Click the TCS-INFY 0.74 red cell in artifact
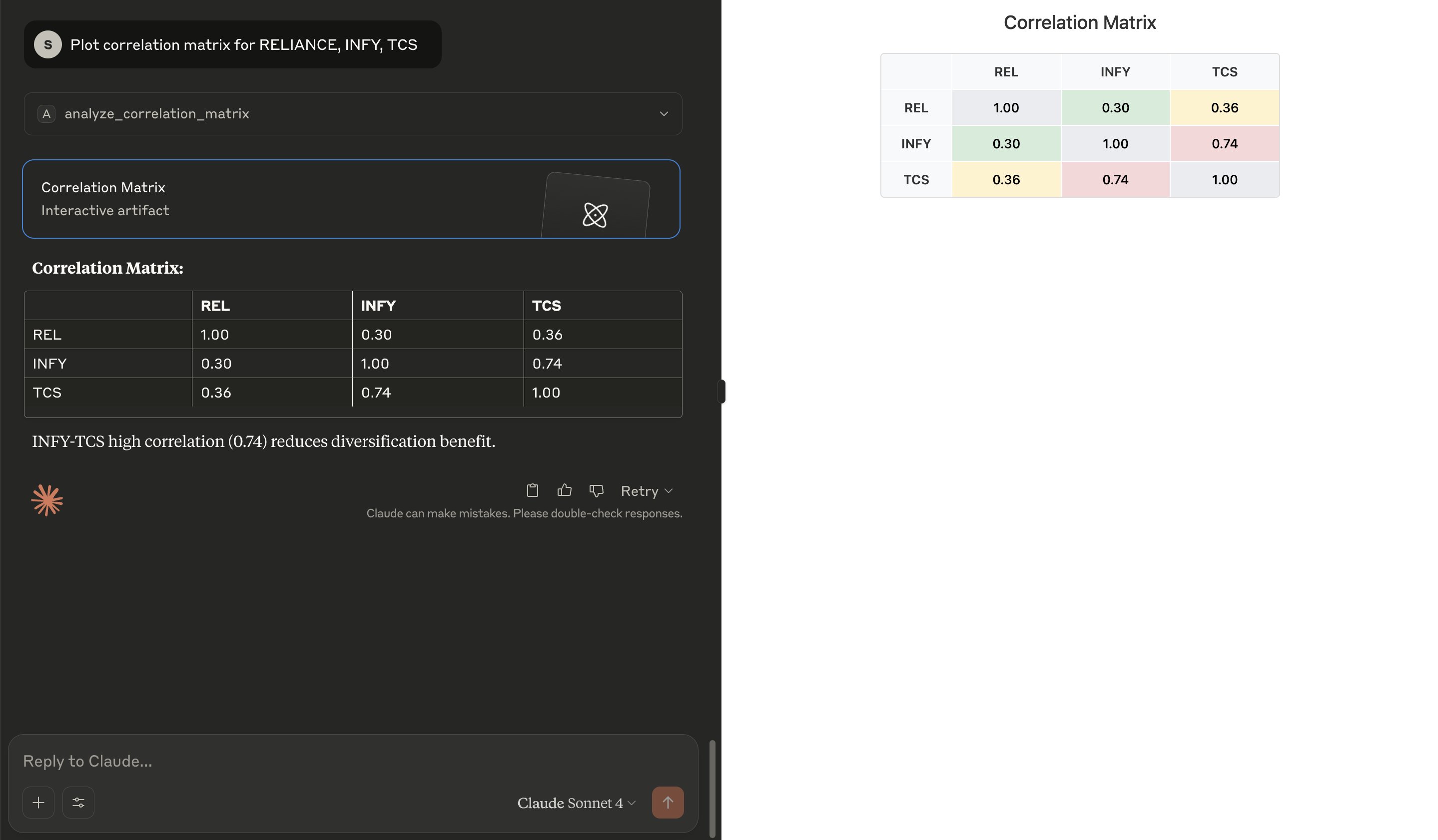 (x=1115, y=180)
